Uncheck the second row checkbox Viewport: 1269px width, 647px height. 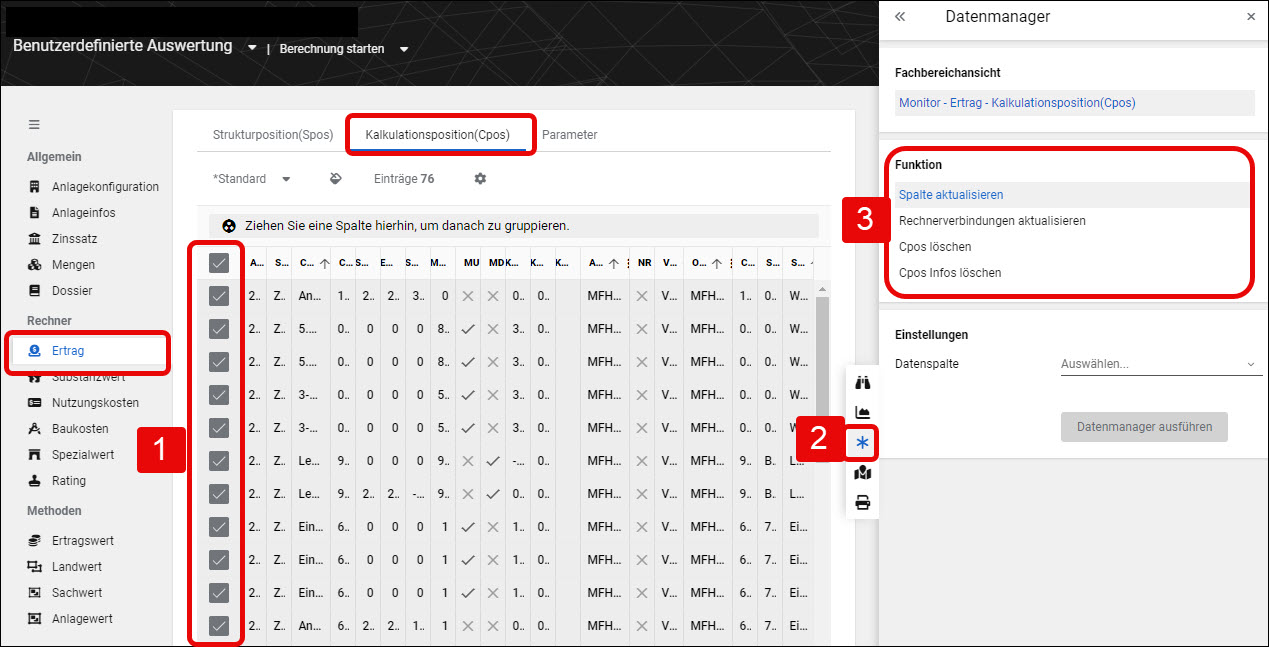pyautogui.click(x=219, y=329)
